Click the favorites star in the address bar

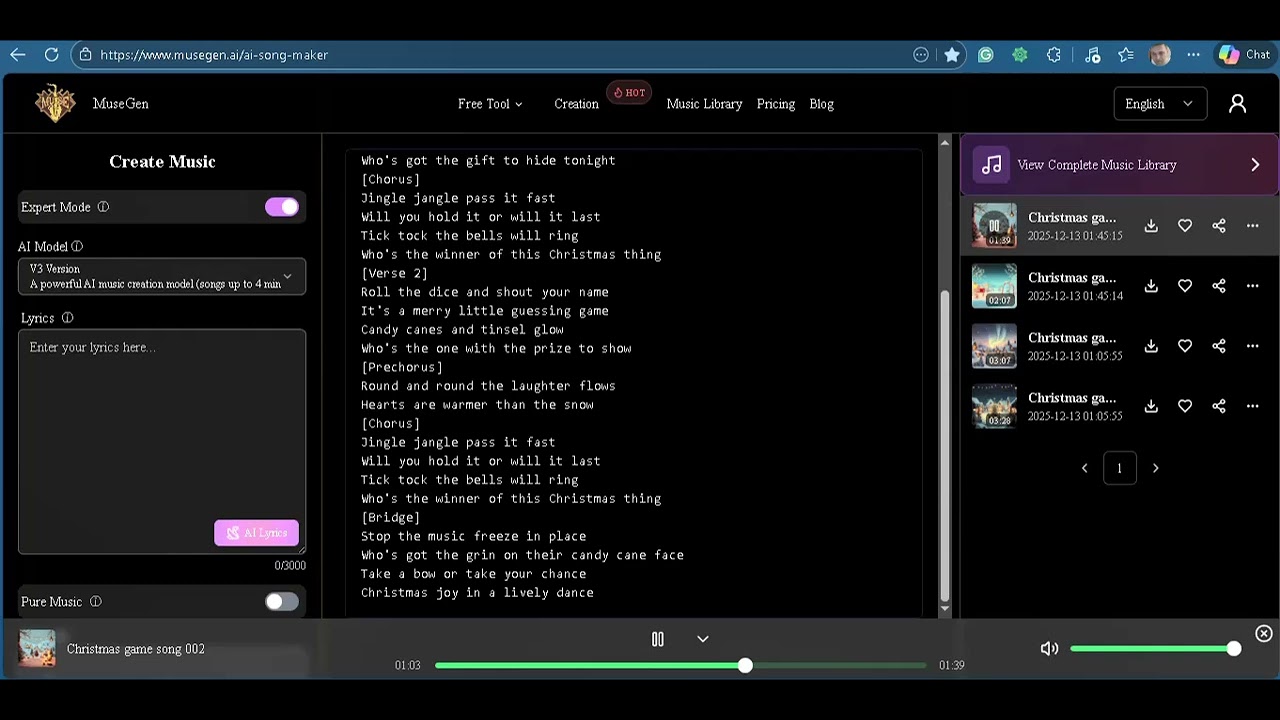pos(952,55)
